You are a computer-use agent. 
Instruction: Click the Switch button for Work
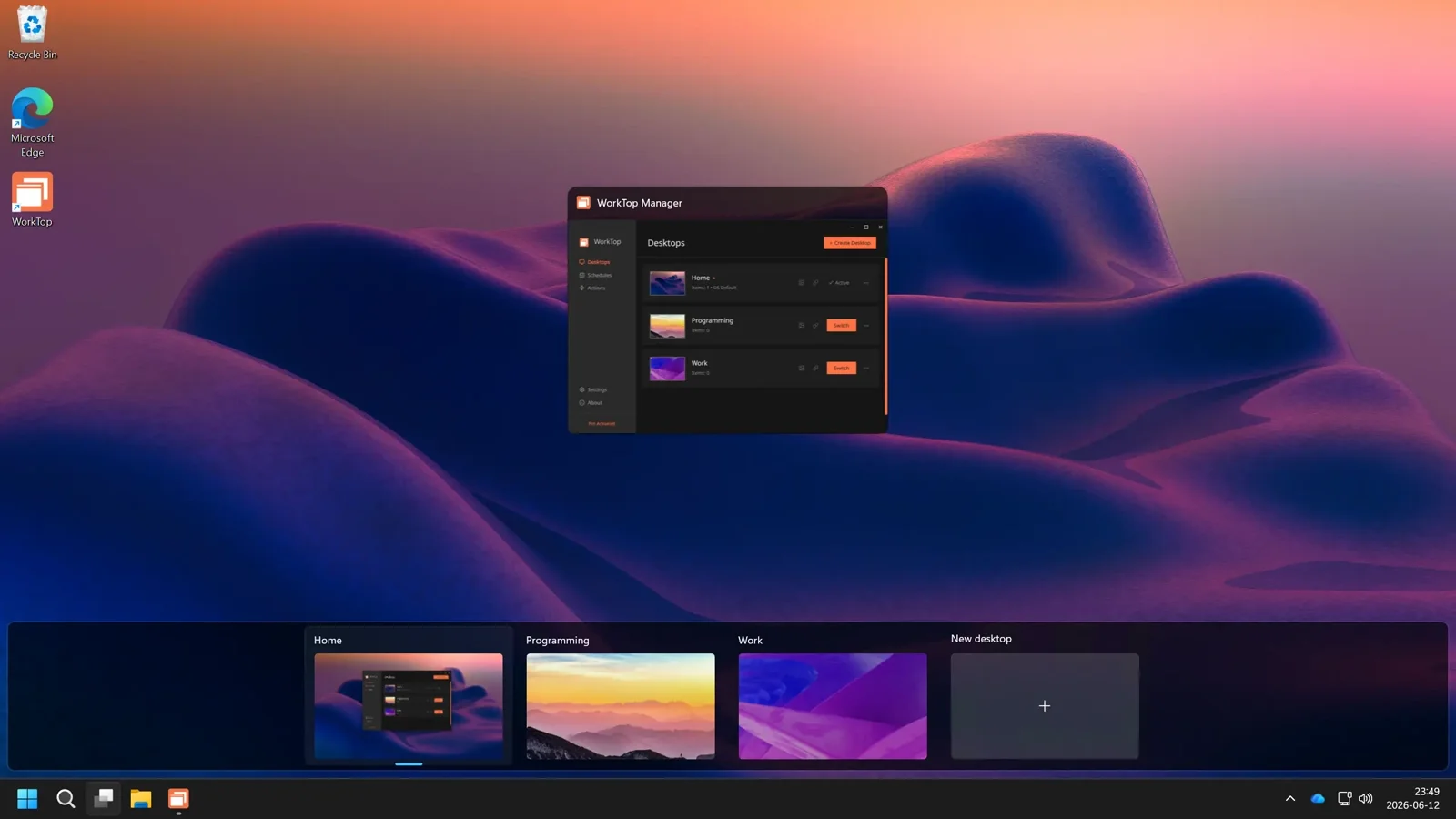(841, 369)
